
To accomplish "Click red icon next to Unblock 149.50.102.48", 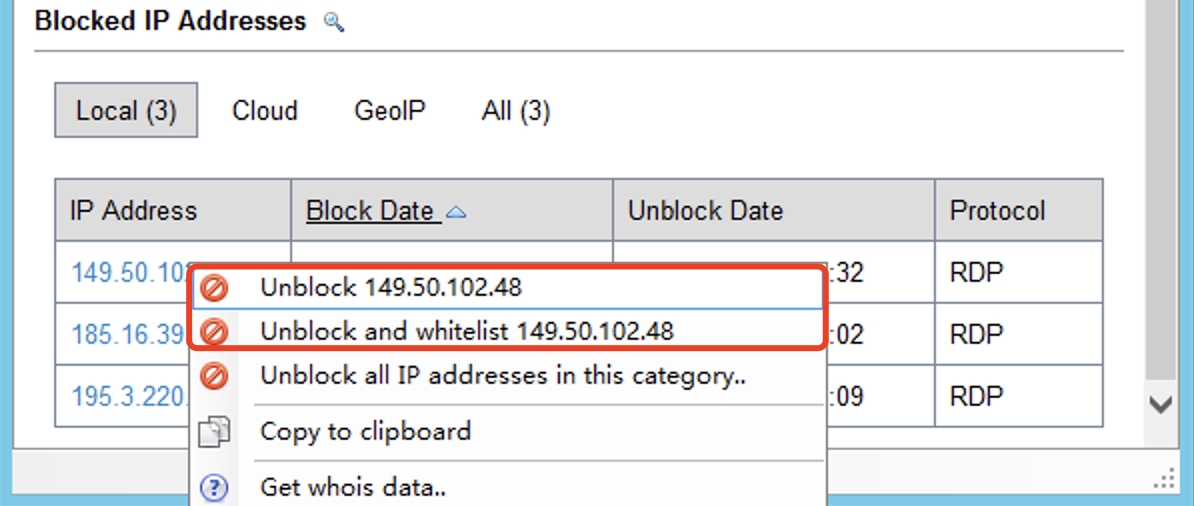I will pyautogui.click(x=214, y=288).
